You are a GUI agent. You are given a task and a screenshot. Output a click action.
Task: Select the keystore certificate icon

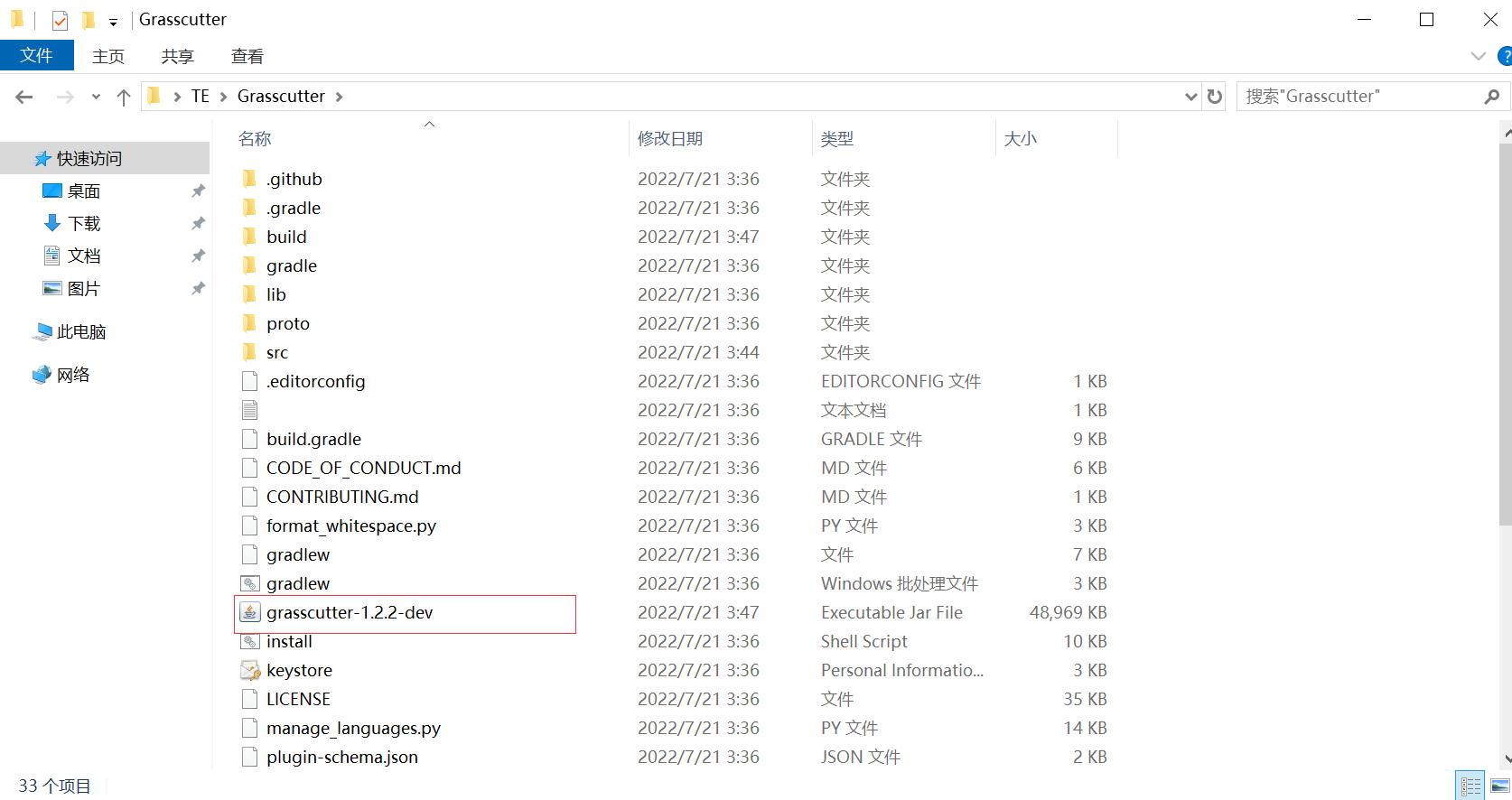(x=250, y=670)
